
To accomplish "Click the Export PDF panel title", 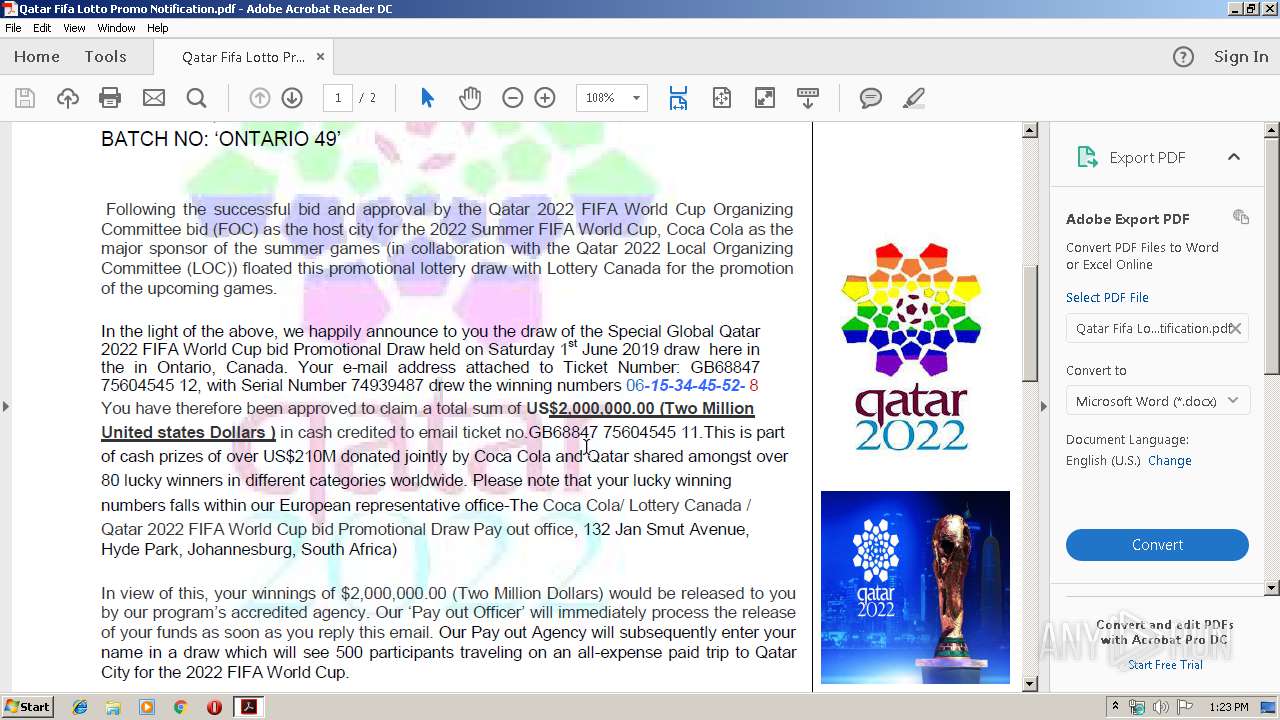I will (x=1147, y=158).
